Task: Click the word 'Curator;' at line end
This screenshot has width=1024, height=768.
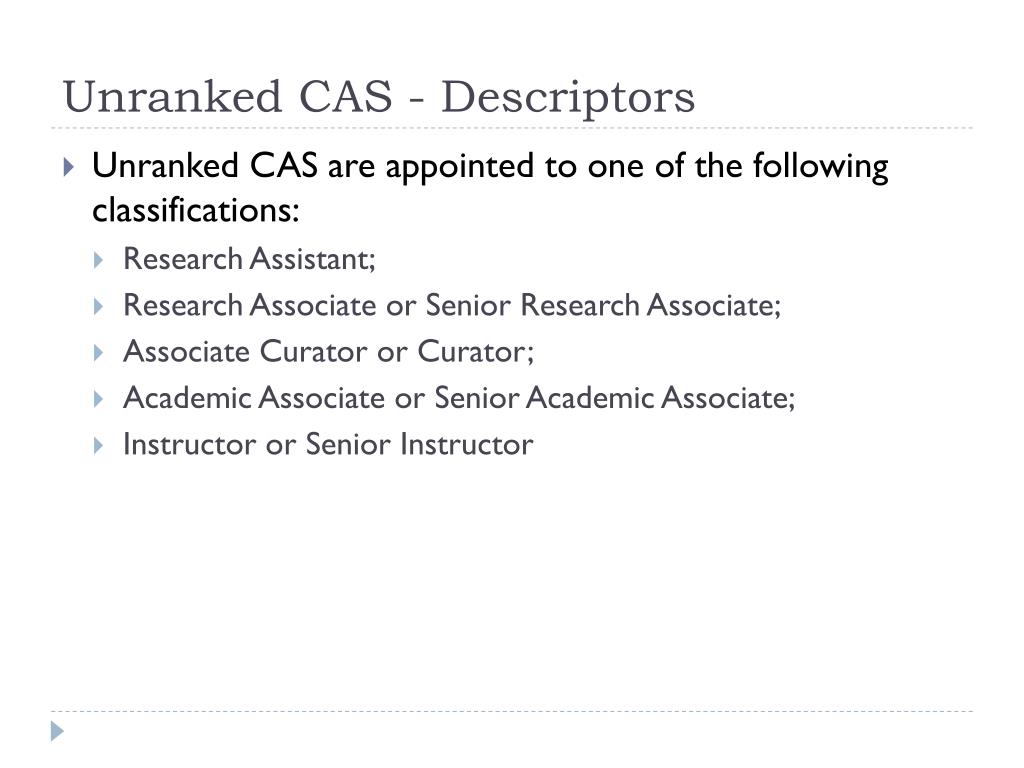Action: 475,352
